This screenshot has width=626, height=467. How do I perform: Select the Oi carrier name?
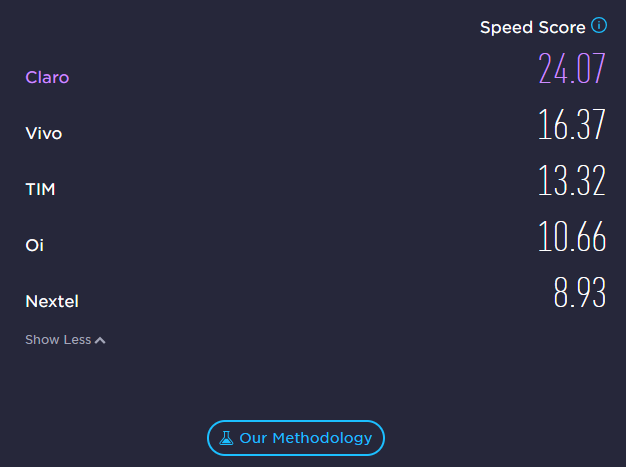pos(34,245)
